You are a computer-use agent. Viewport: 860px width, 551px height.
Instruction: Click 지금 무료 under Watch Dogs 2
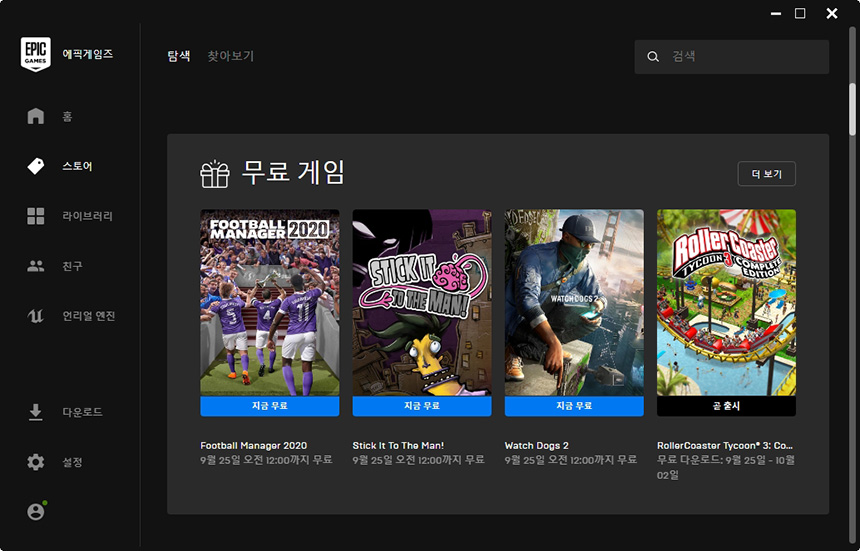coord(574,406)
